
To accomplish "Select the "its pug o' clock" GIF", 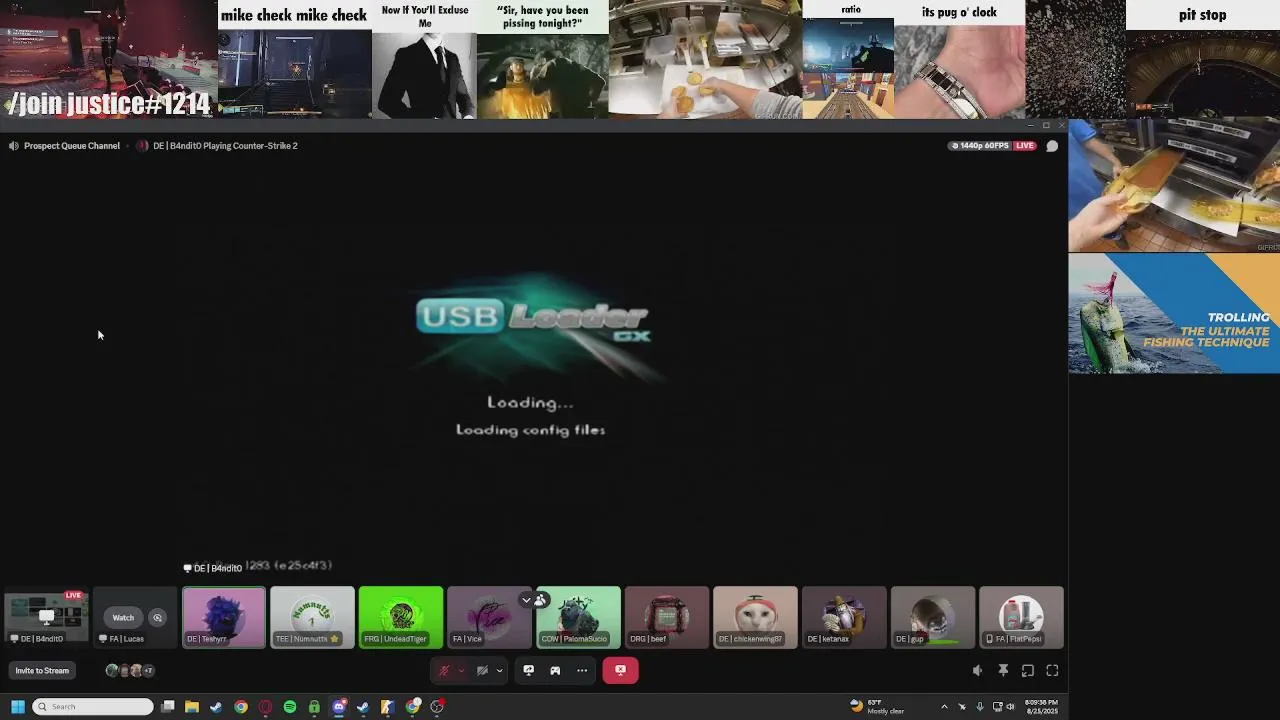I will [959, 60].
